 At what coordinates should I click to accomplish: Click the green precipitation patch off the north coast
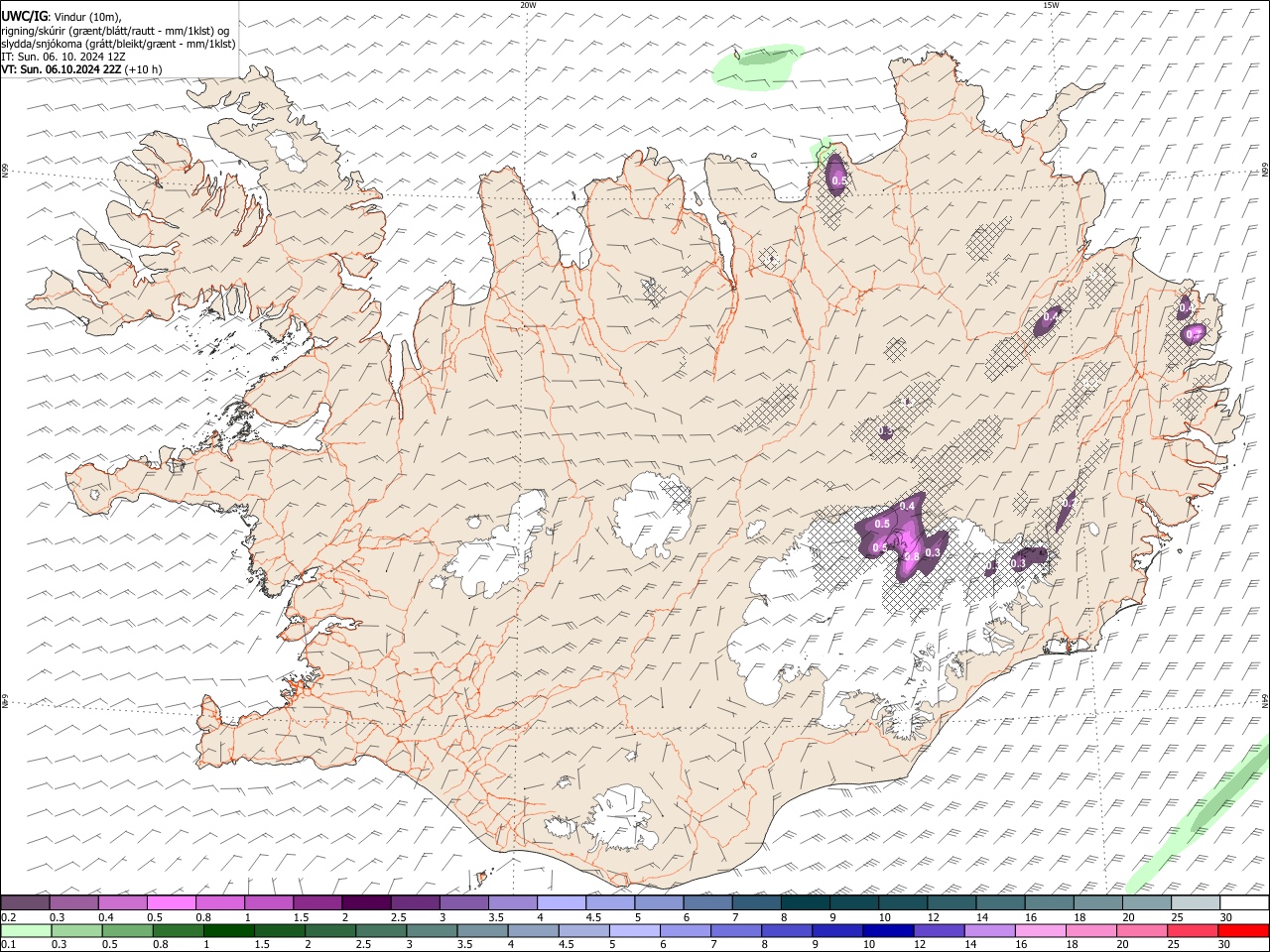(758, 66)
